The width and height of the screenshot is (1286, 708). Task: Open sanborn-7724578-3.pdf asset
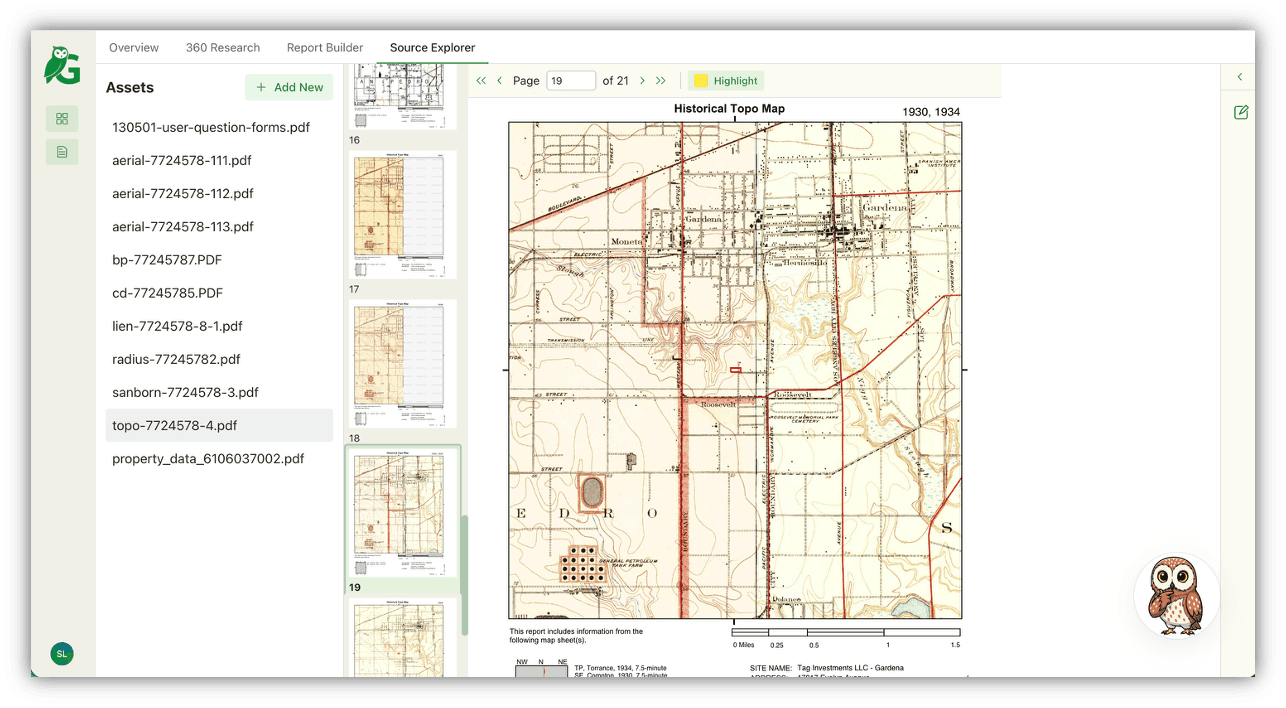point(185,393)
